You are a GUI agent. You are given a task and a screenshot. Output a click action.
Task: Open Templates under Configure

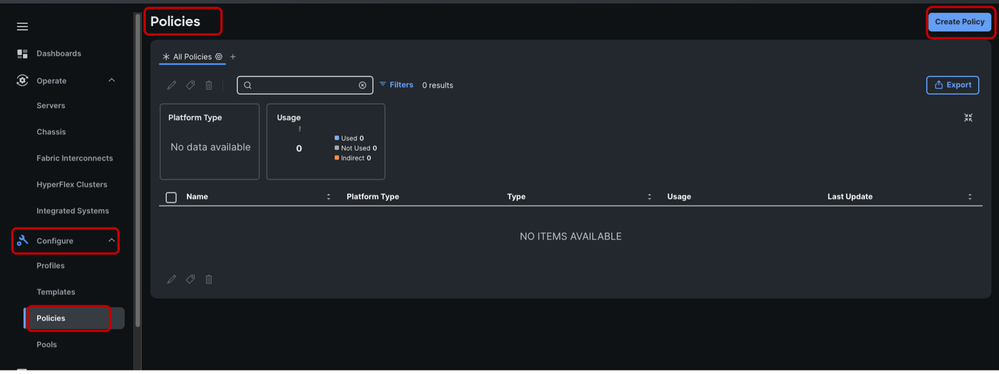click(x=55, y=292)
